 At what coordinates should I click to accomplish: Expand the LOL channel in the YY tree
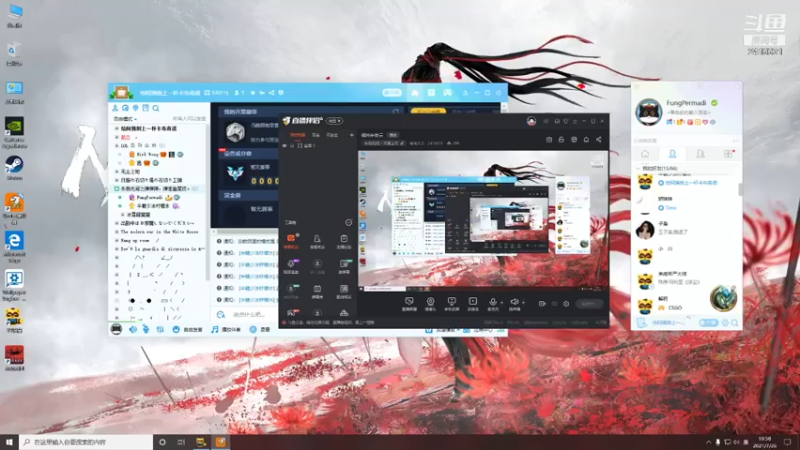(x=117, y=146)
